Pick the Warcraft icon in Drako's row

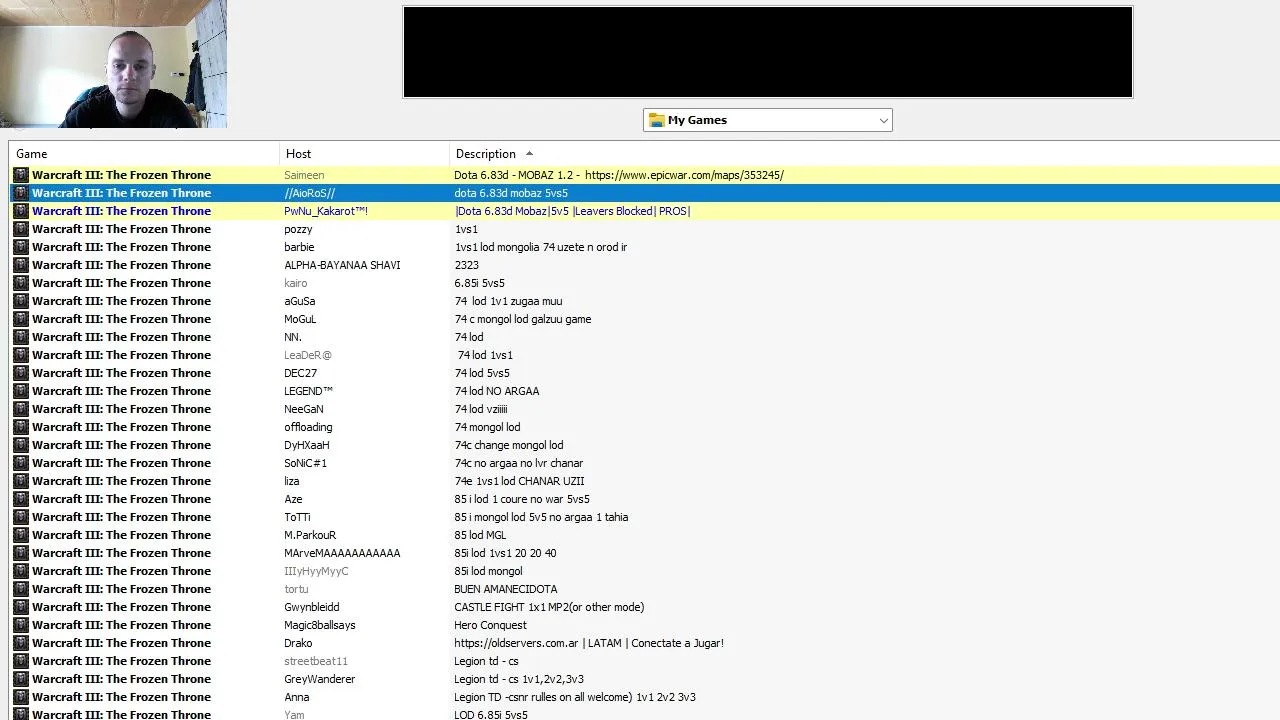21,643
